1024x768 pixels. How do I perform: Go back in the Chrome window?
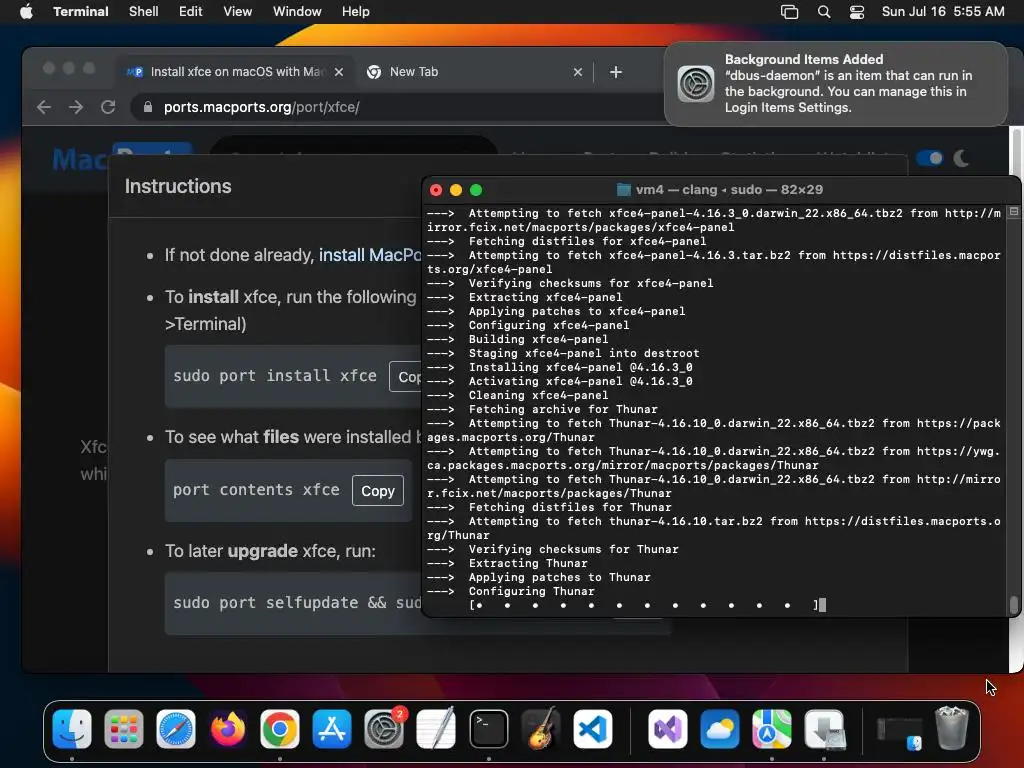(x=44, y=107)
